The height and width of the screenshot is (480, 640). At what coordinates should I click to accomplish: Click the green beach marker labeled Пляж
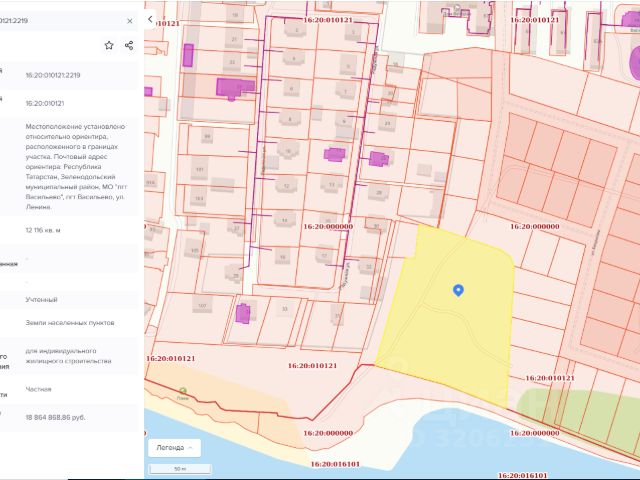click(x=182, y=391)
